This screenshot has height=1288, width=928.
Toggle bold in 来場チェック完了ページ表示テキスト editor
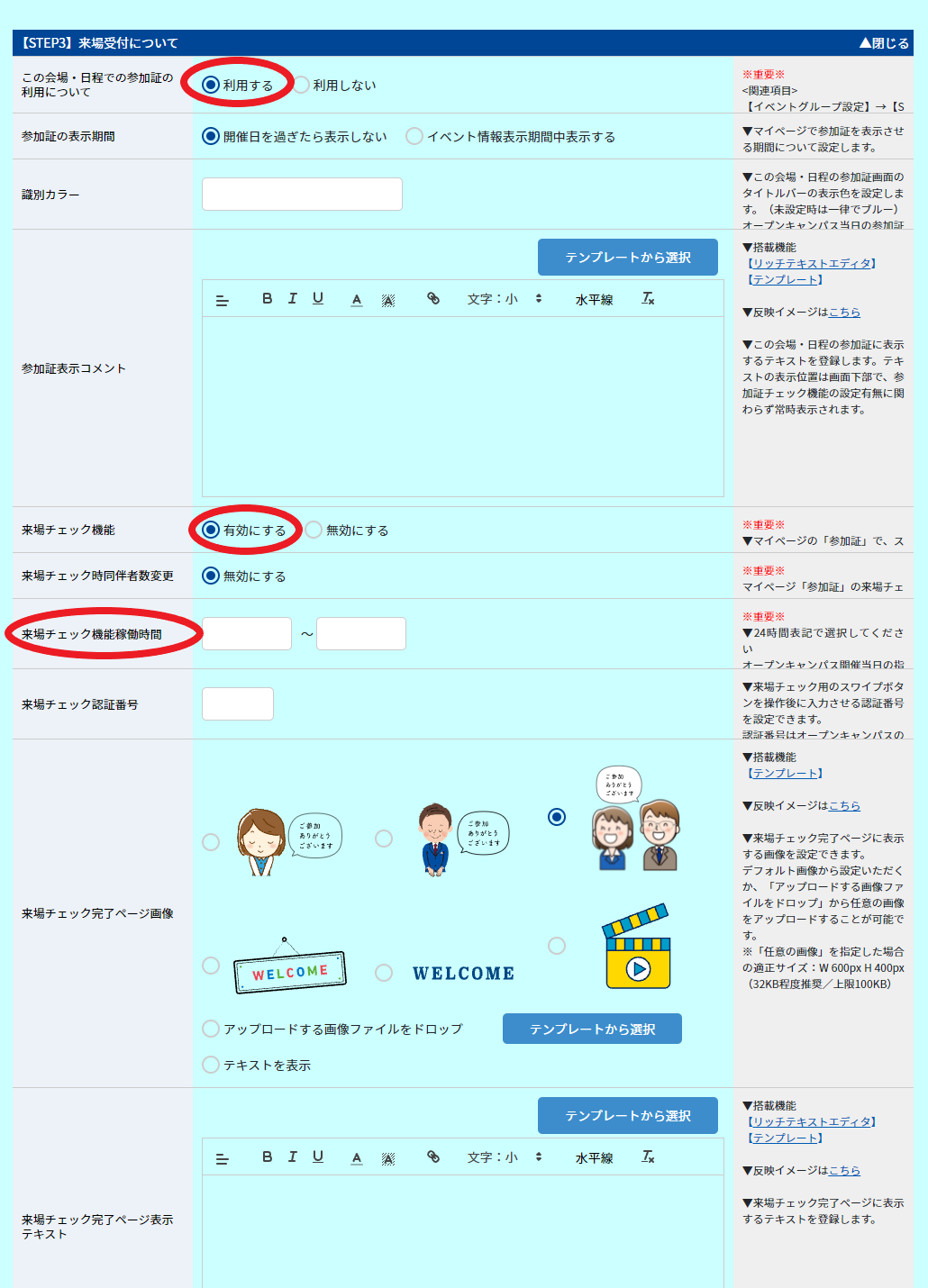[267, 1156]
